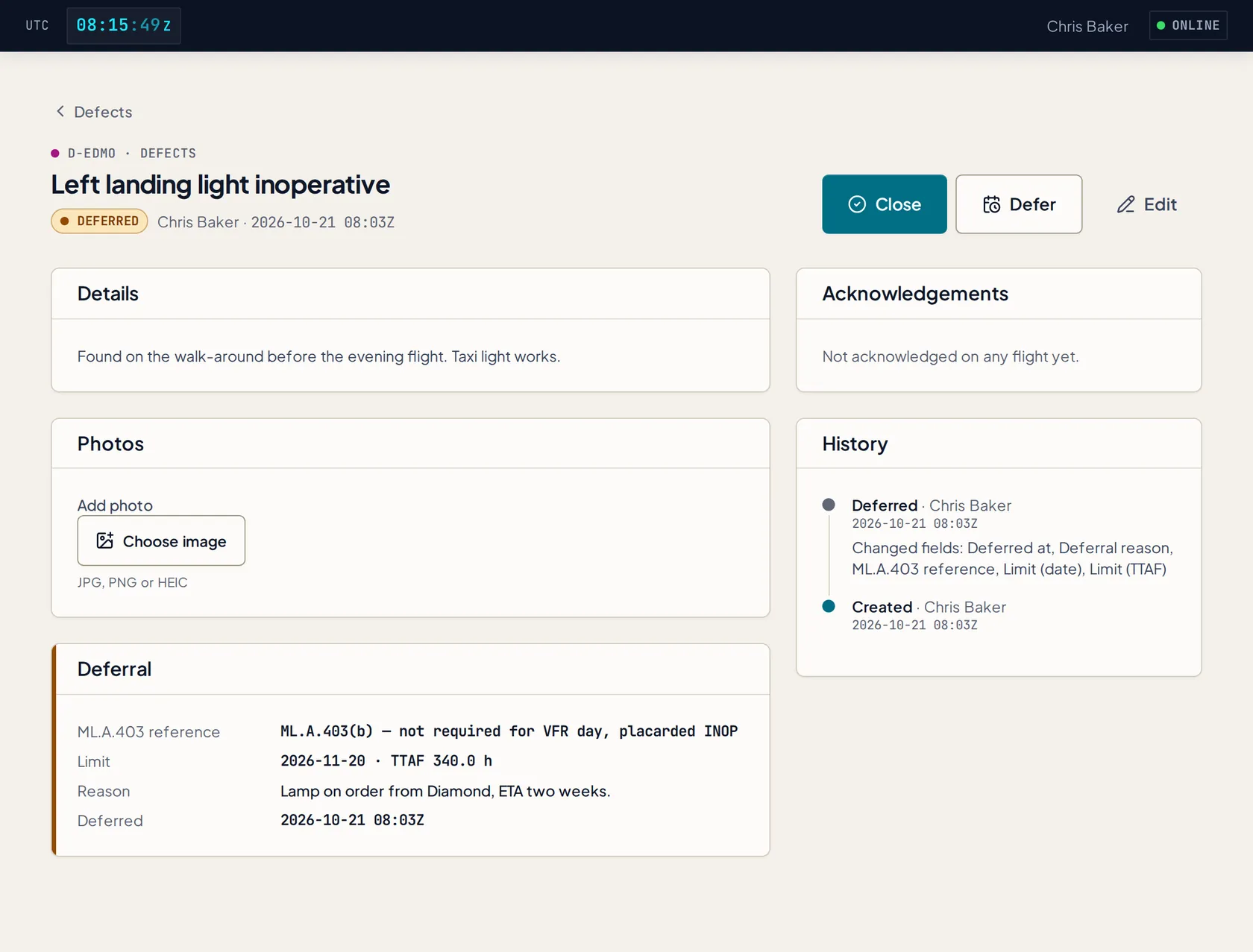Click the Close button to close defect
This screenshot has width=1253, height=952.
pyautogui.click(x=884, y=204)
